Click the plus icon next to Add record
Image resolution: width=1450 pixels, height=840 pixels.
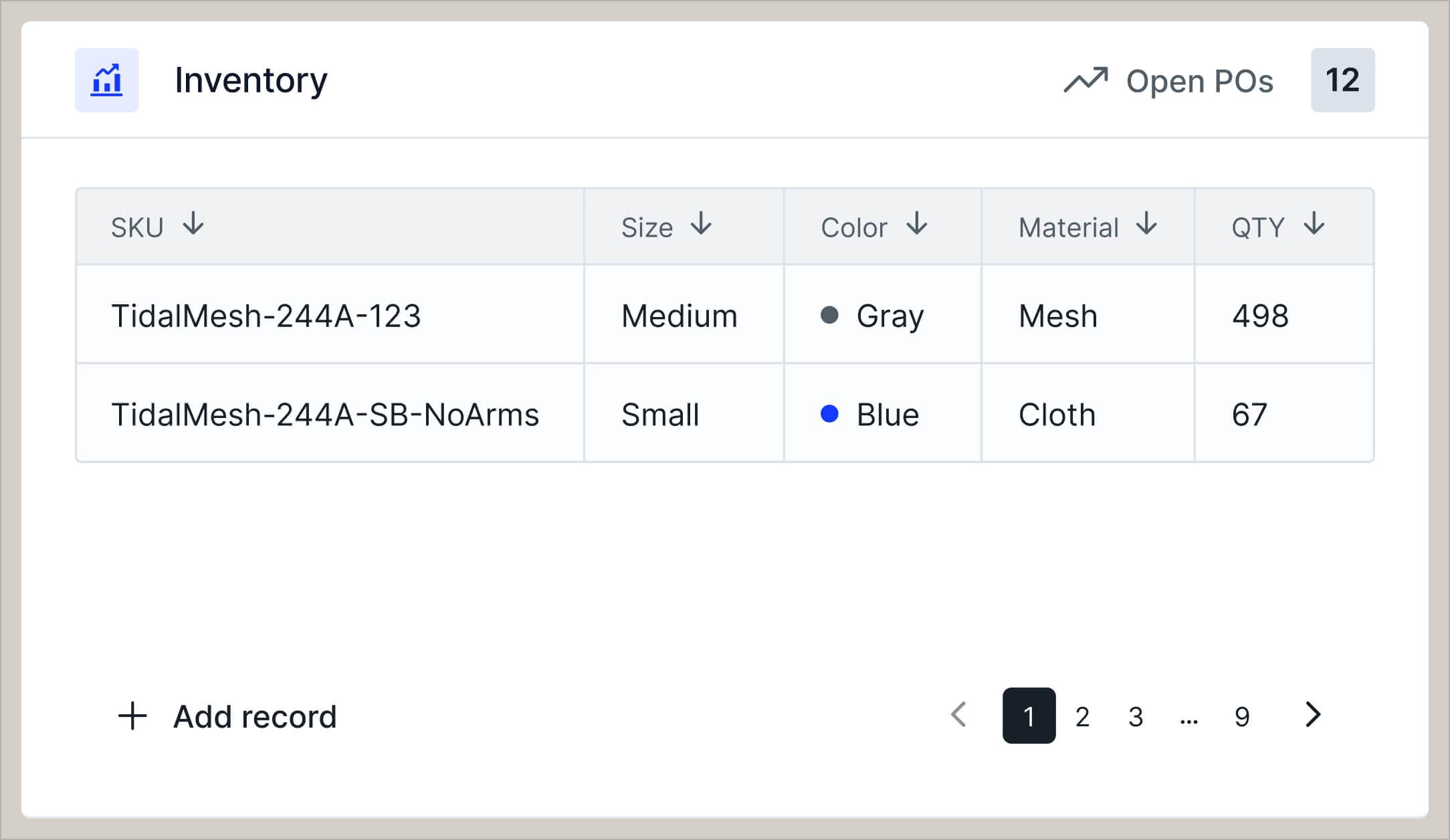click(132, 716)
